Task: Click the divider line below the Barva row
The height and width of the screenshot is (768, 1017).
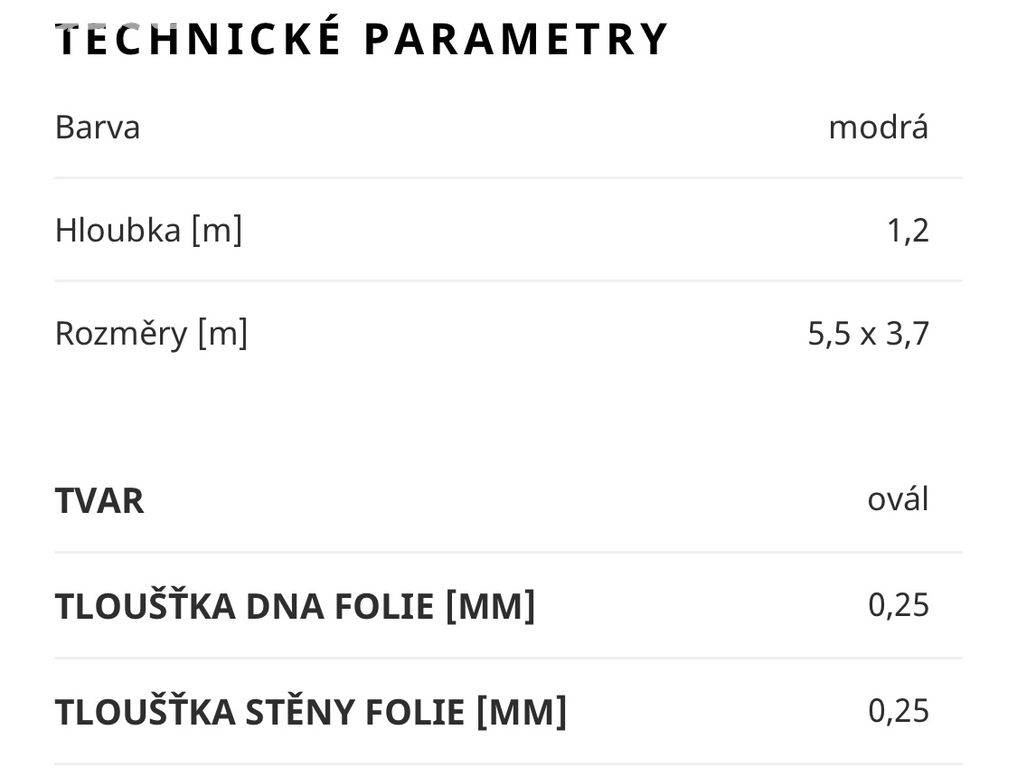Action: [508, 177]
